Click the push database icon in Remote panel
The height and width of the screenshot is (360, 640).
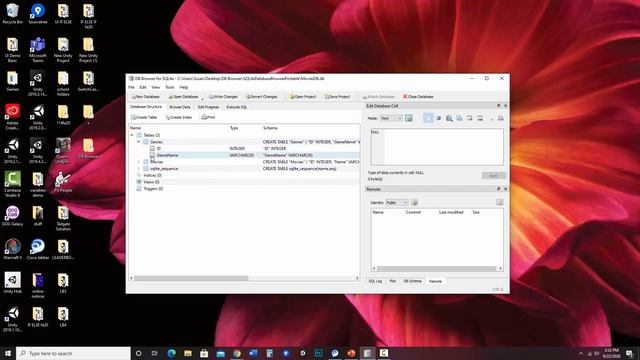500,202
